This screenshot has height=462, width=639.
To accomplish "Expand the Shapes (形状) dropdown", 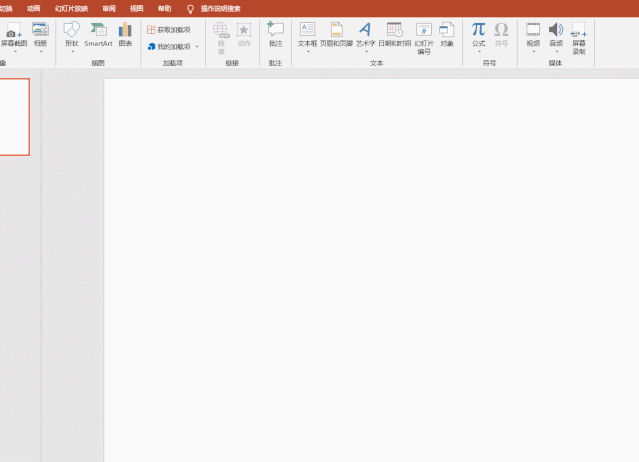I will coord(72,51).
